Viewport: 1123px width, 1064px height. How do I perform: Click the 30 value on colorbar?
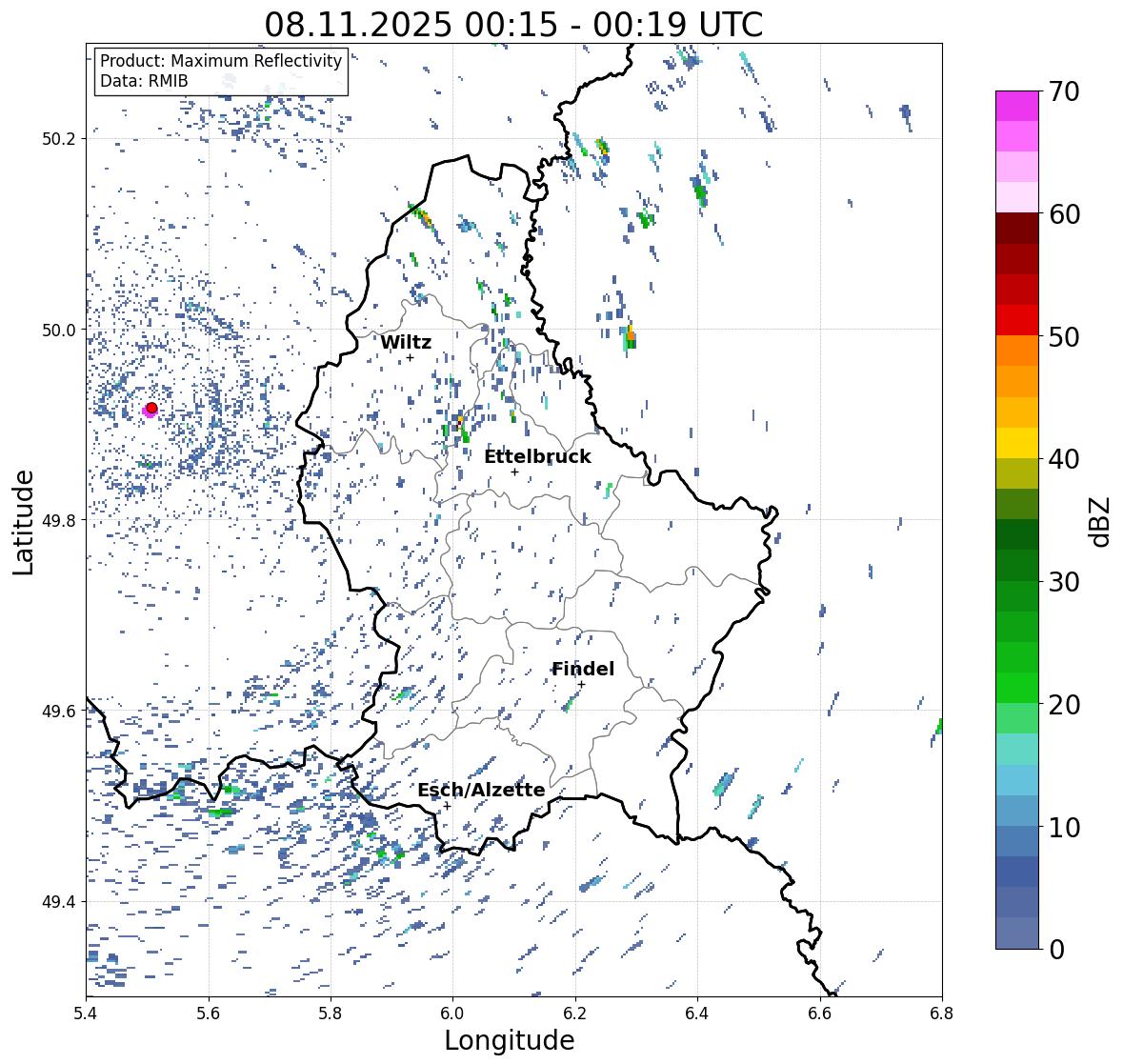click(x=1064, y=582)
